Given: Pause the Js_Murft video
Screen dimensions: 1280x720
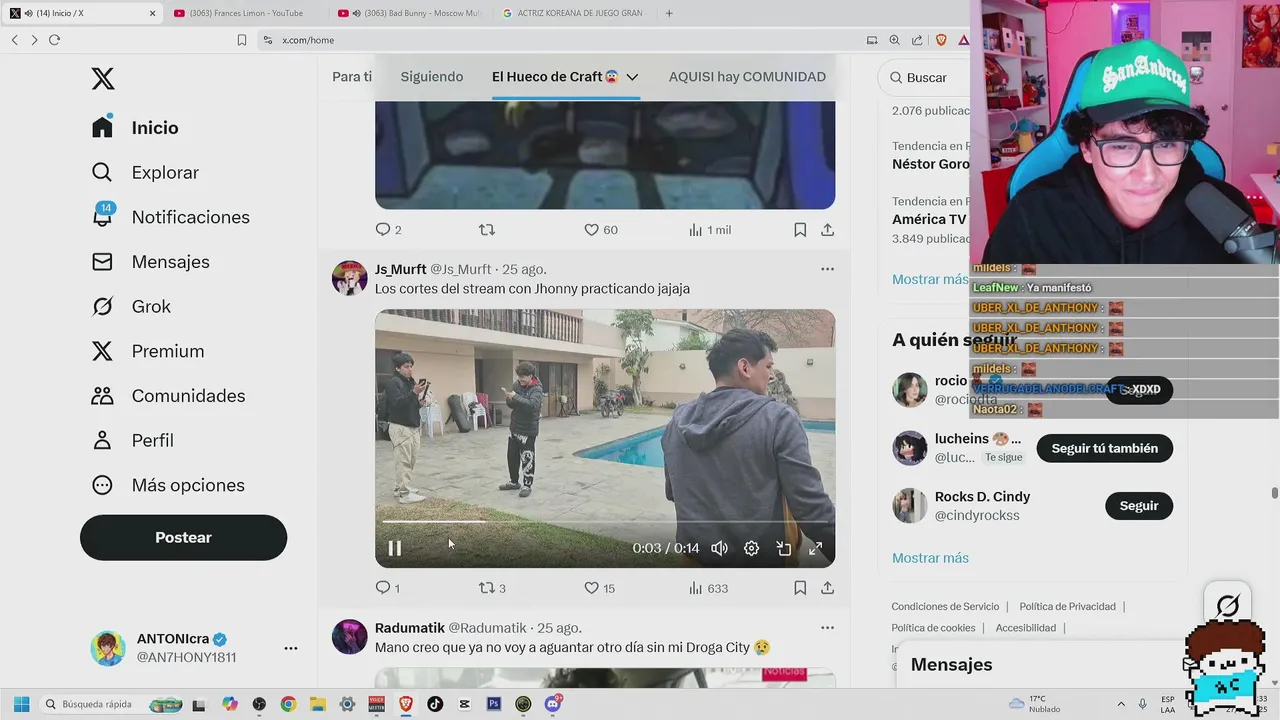Looking at the screenshot, I should pos(395,548).
